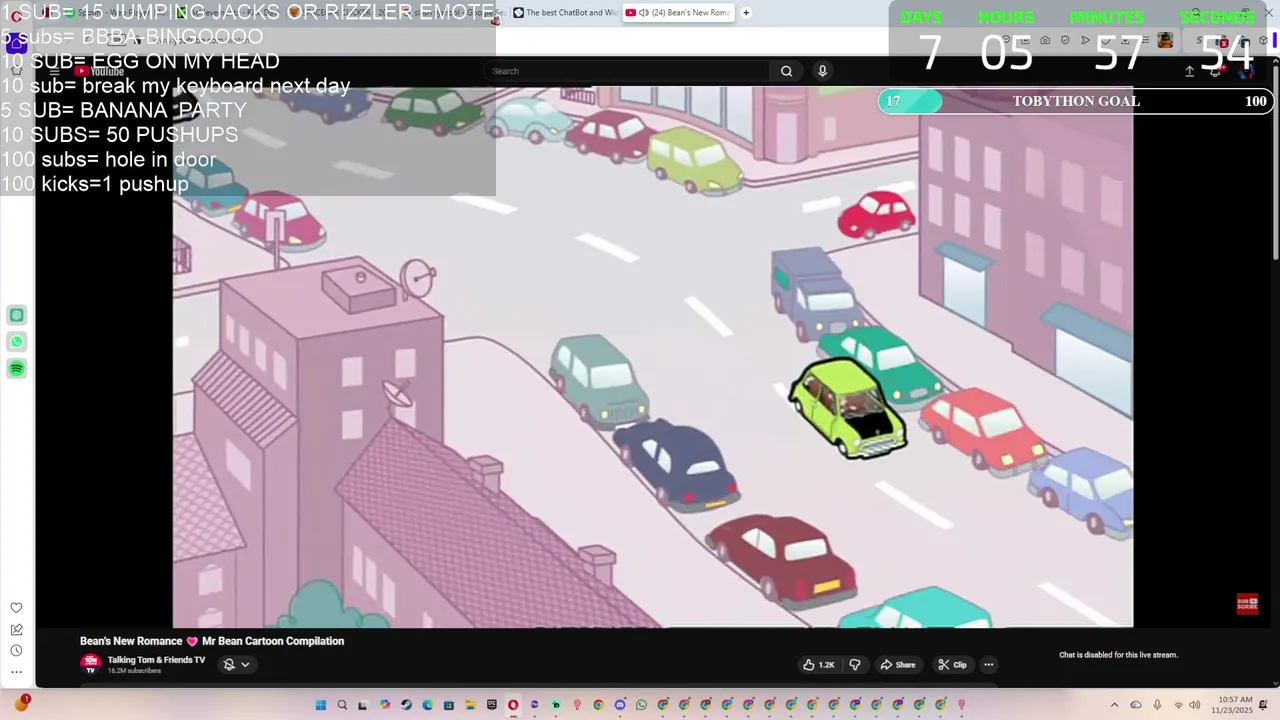The image size is (1280, 720).
Task: Open Spotify in the browser sidebar
Action: pyautogui.click(x=17, y=369)
